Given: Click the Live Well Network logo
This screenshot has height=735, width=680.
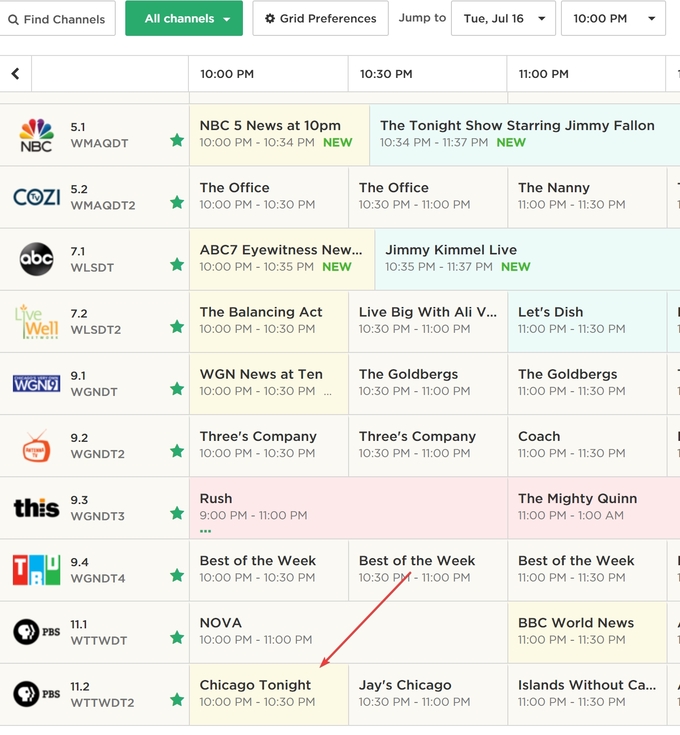Looking at the screenshot, I should click(37, 322).
